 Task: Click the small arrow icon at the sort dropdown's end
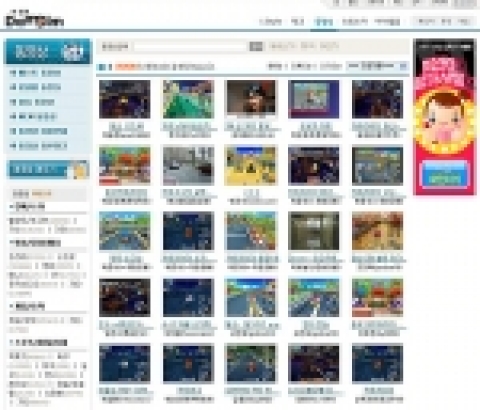pyautogui.click(x=403, y=66)
